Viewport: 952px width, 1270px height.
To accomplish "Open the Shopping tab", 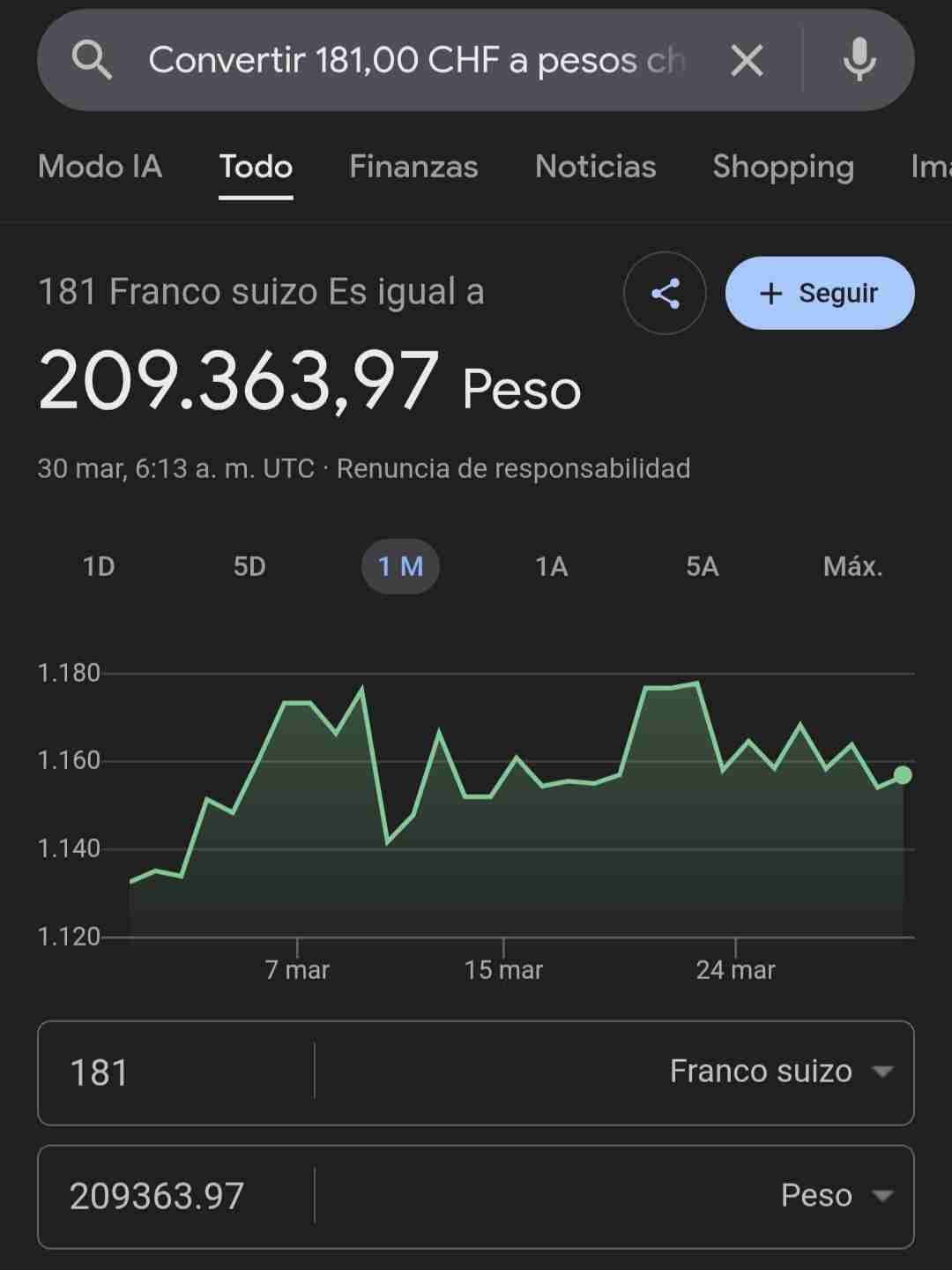I will pyautogui.click(x=783, y=167).
